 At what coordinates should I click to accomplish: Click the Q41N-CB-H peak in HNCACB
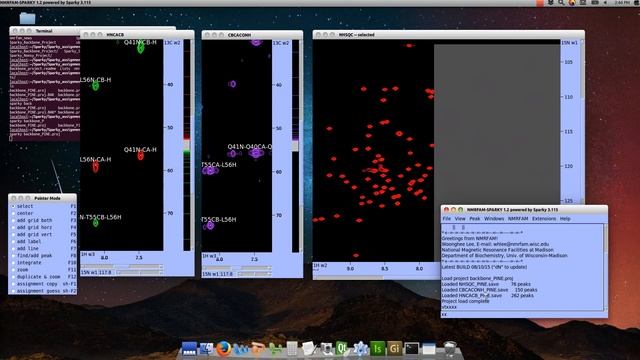(x=140, y=49)
